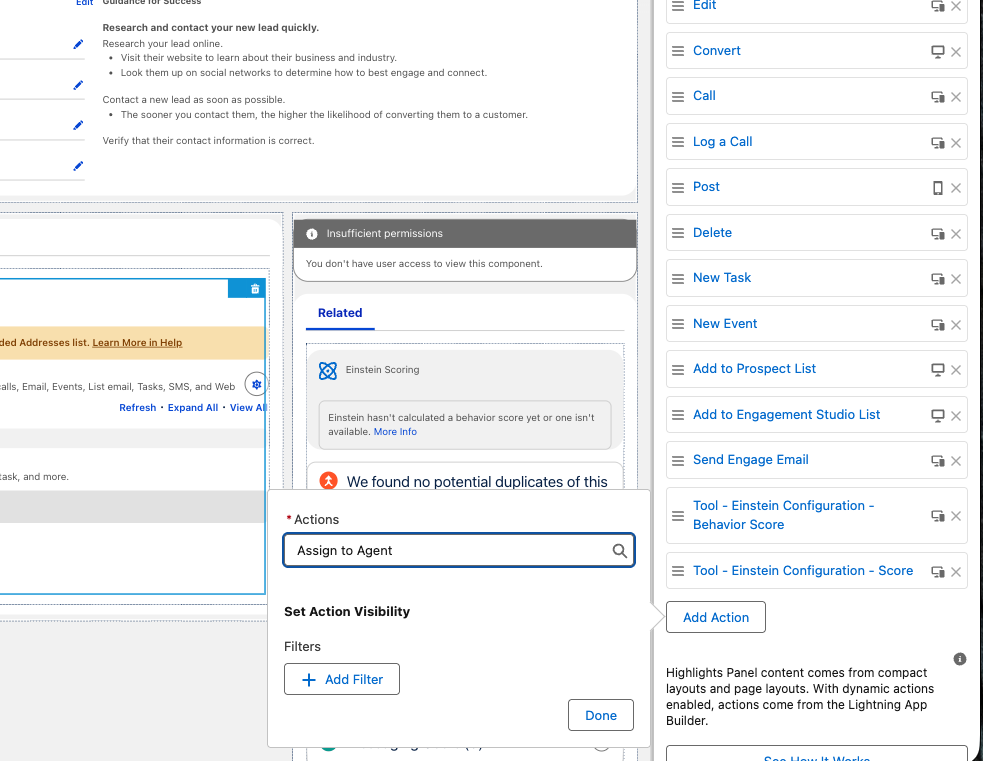
Task: Remove the Convert action from list
Action: [955, 52]
